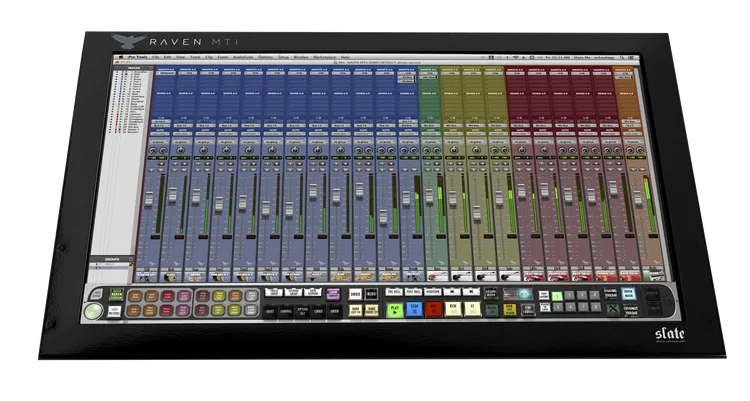Tap the green Save Session button
The height and width of the screenshot is (401, 750).
[117, 294]
